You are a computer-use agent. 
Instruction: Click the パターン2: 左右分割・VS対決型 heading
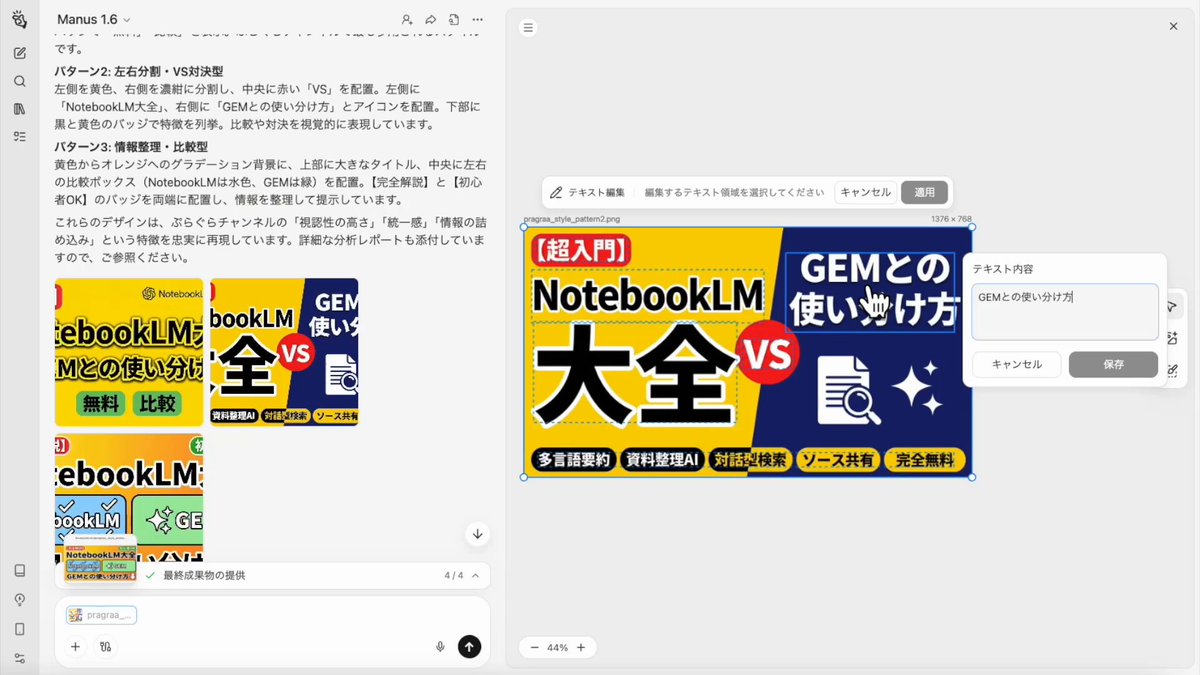(x=139, y=72)
